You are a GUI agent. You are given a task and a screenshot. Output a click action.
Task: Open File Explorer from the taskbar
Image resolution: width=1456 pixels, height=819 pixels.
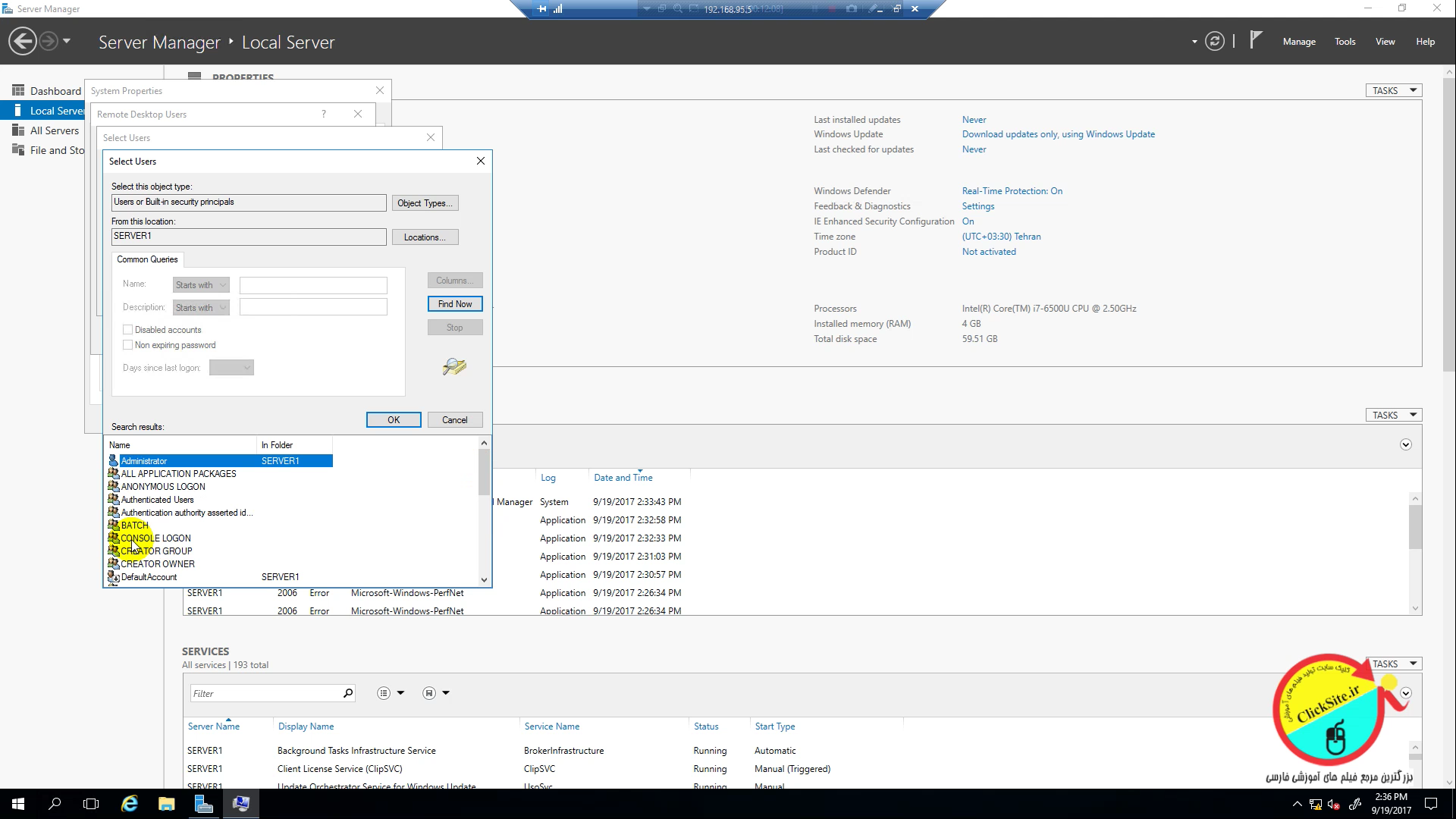[x=167, y=804]
